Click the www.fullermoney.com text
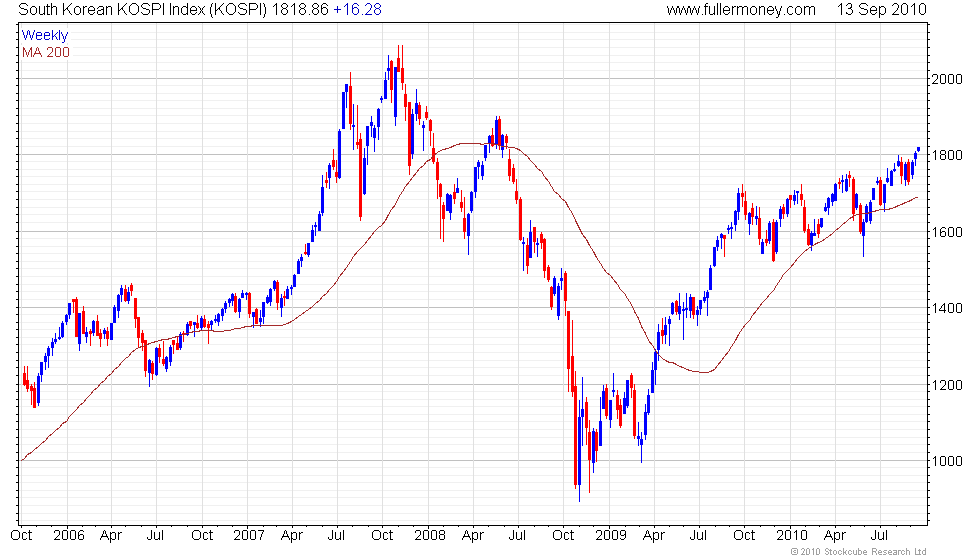980x560 pixels. pos(741,9)
